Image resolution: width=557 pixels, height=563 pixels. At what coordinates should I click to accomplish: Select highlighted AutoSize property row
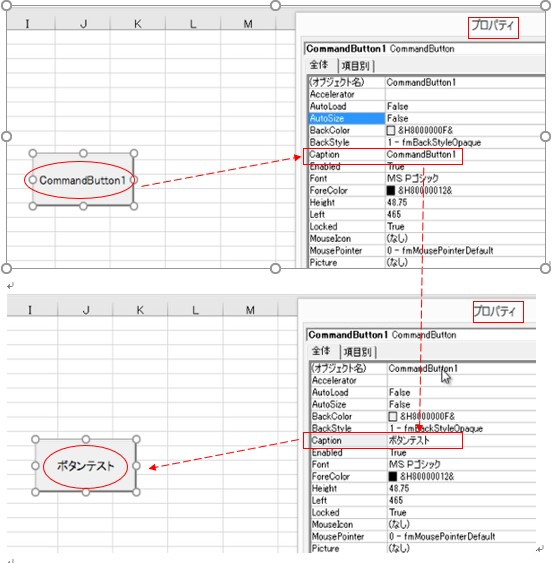[427, 118]
